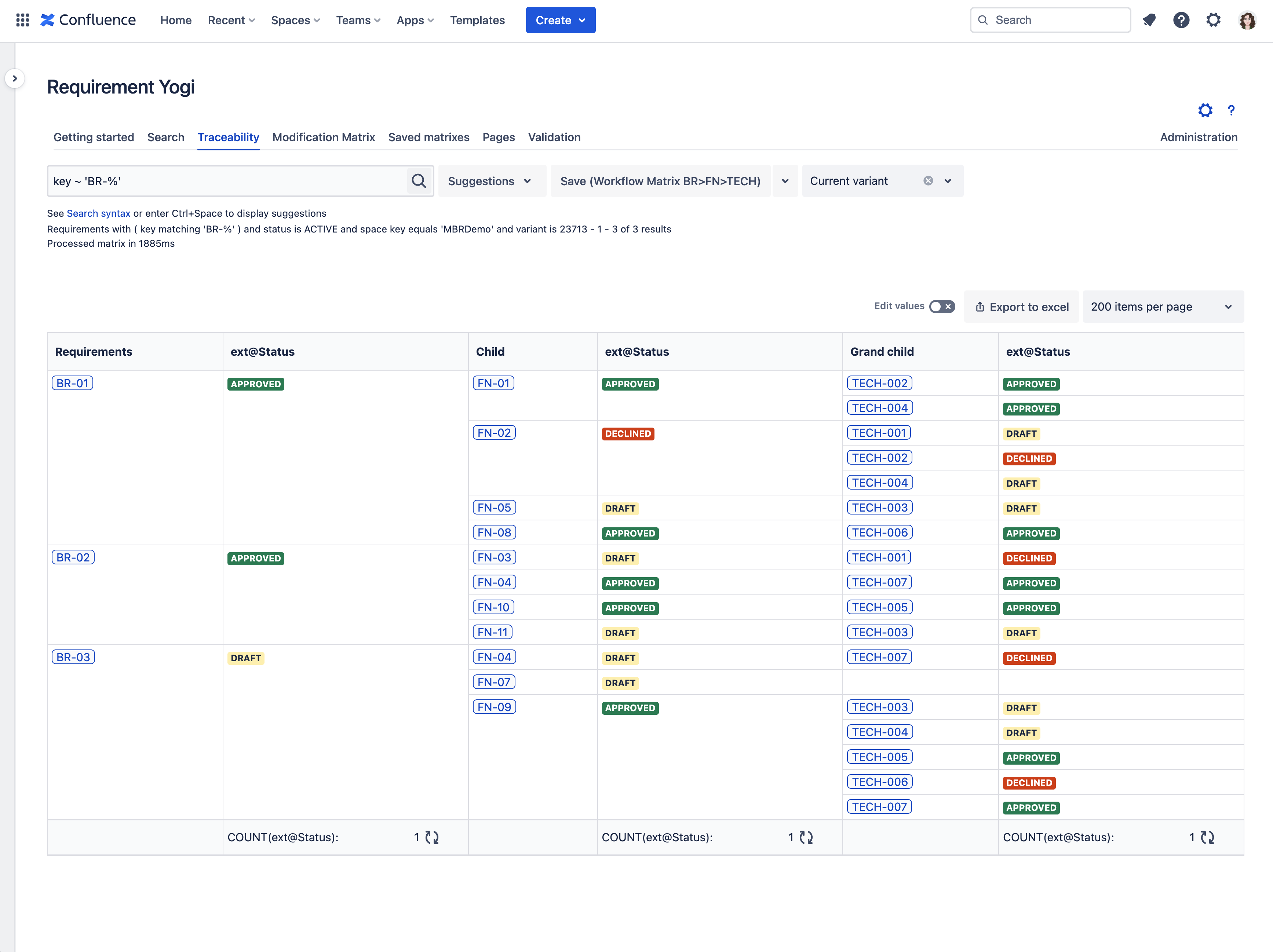This screenshot has width=1273, height=952.
Task: Open Confluence settings gear in header
Action: click(x=1213, y=20)
